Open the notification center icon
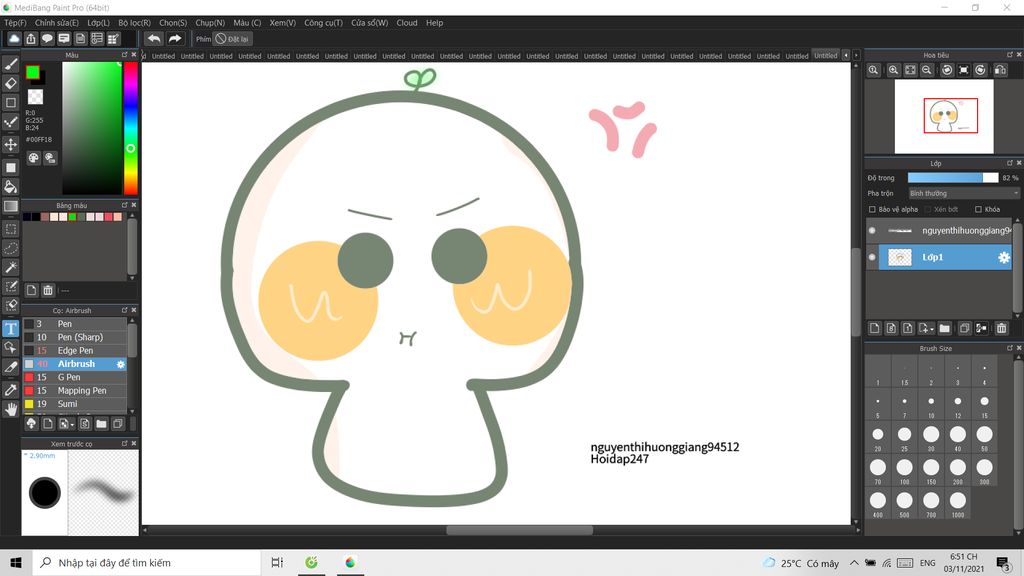 (1004, 562)
